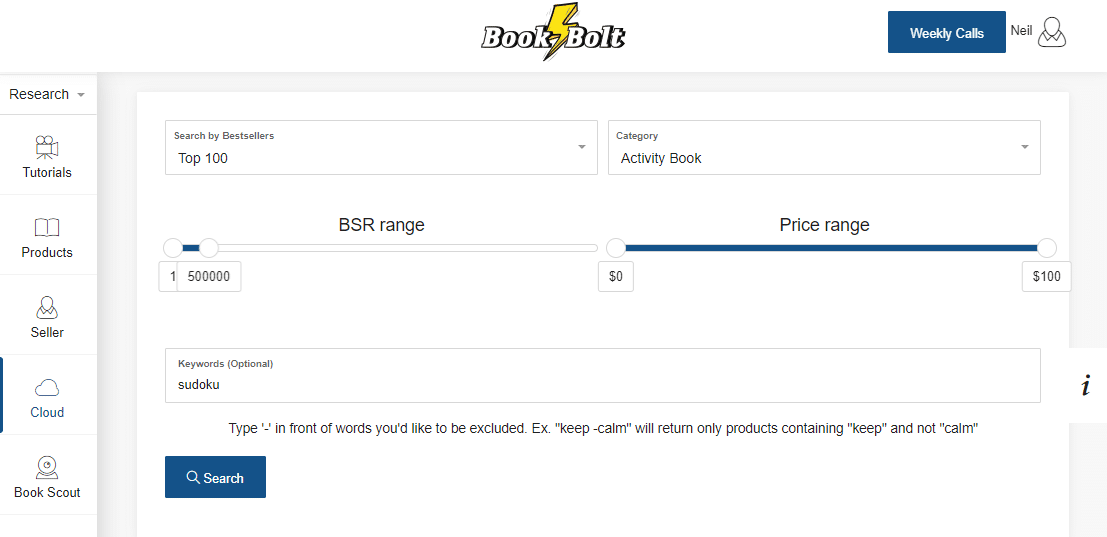The height and width of the screenshot is (537, 1107).
Task: Open the Search by Bestsellers dropdown
Action: (381, 147)
